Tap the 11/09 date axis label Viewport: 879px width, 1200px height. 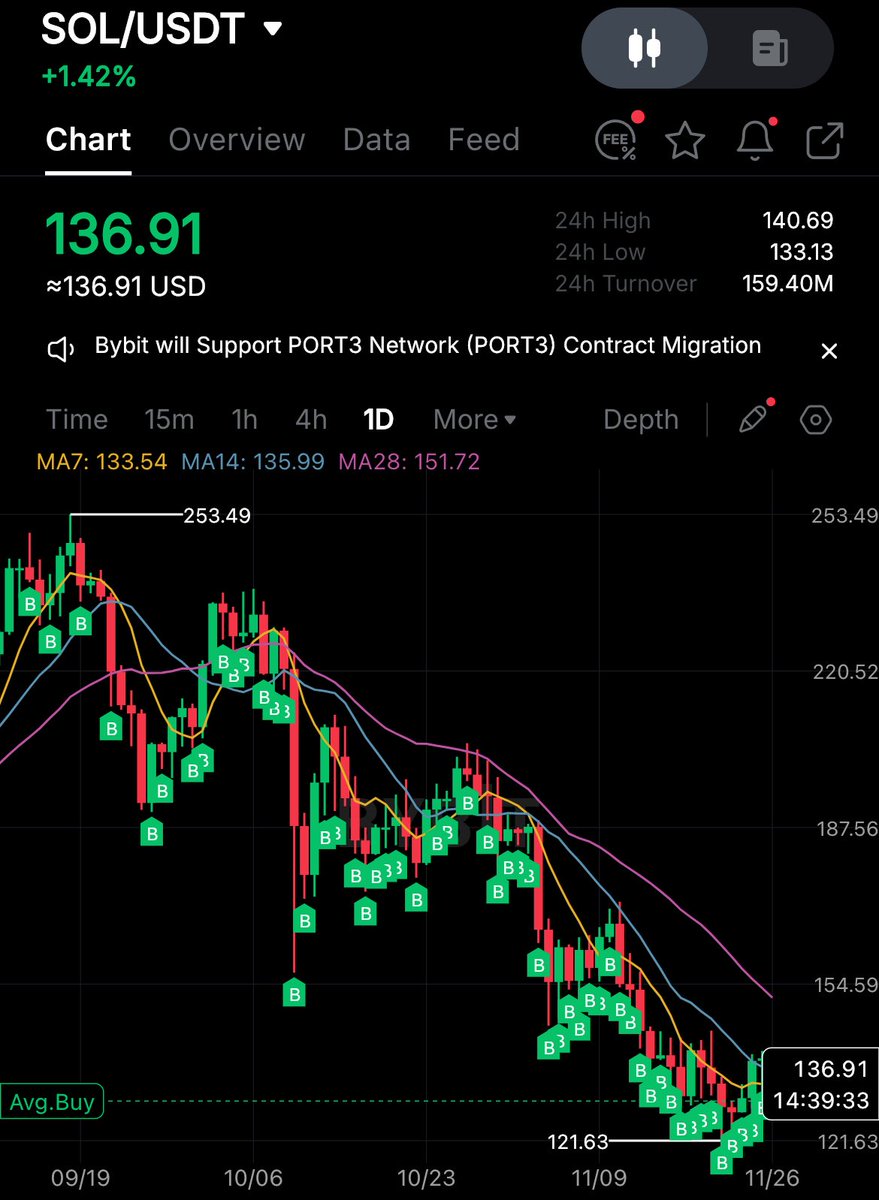598,1176
